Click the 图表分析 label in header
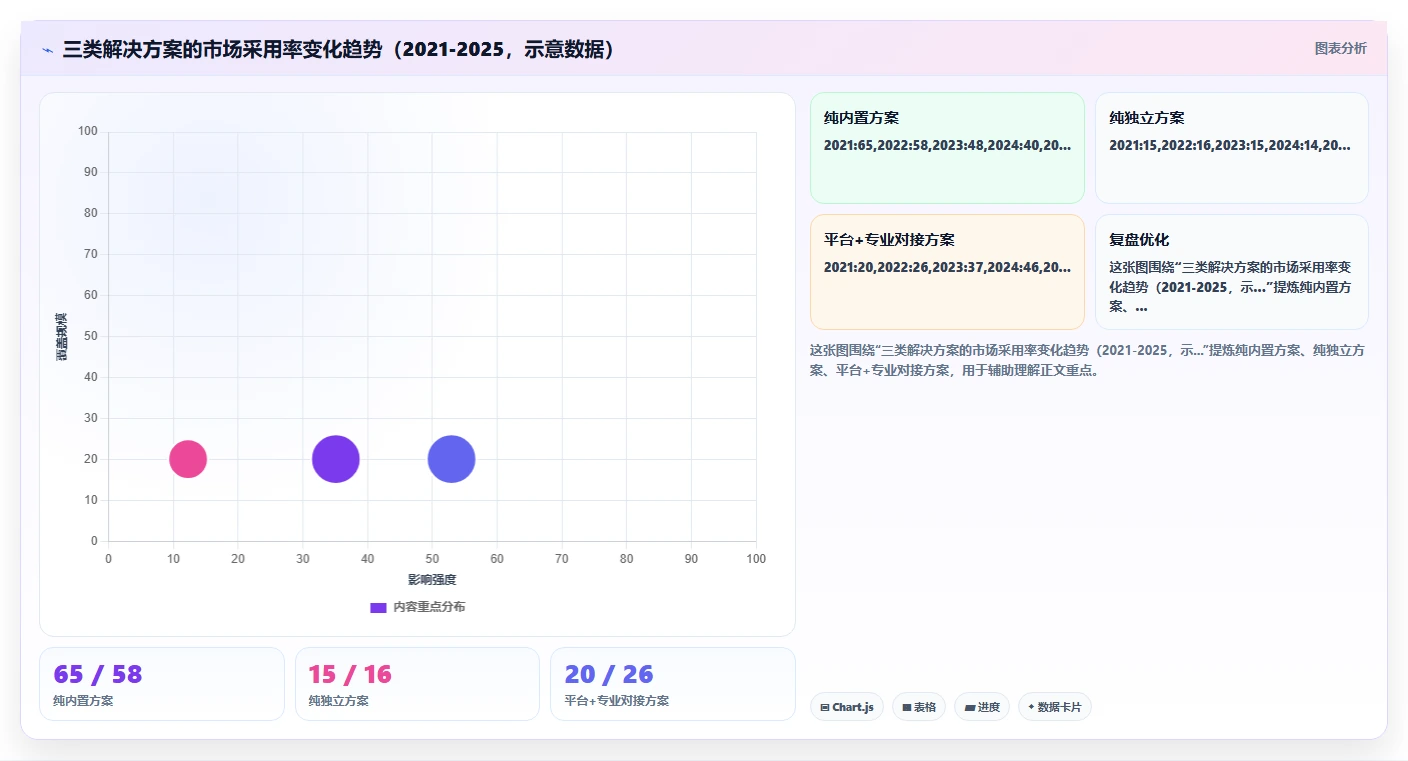 1340,48
